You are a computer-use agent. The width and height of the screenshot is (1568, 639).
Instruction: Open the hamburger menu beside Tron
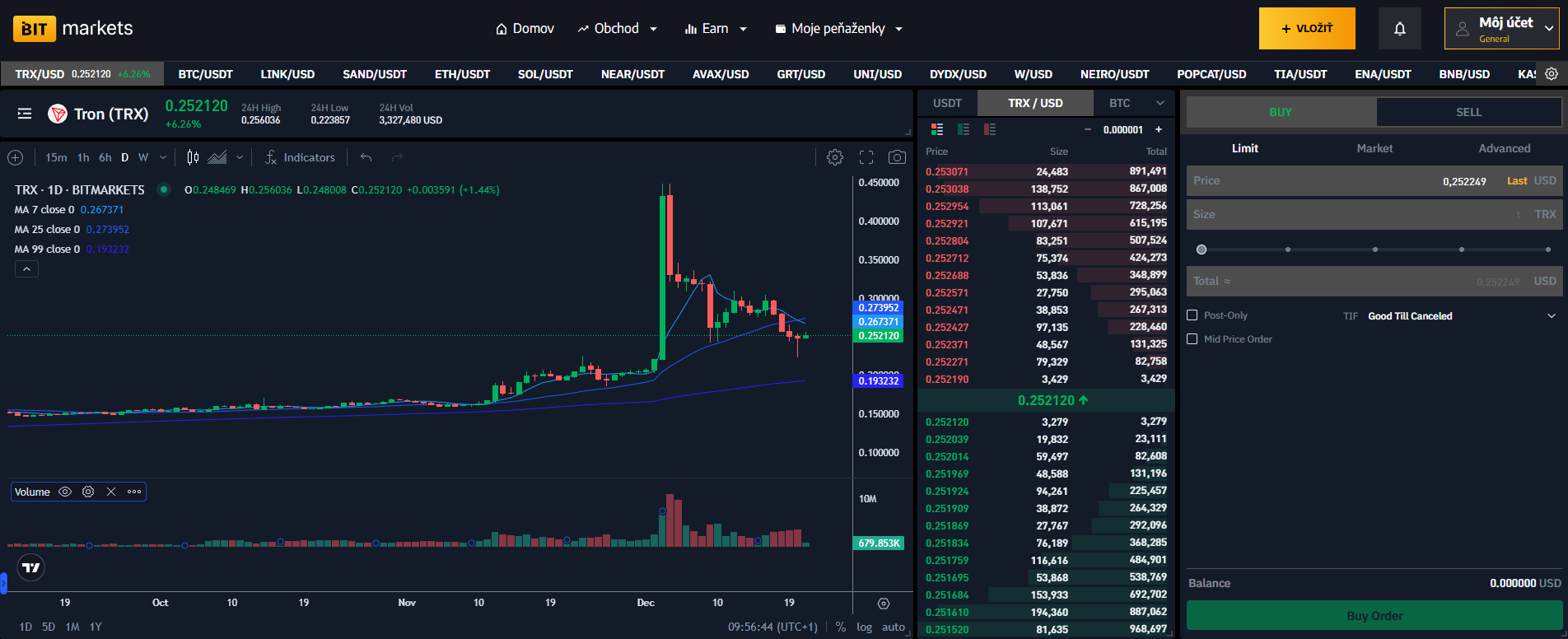click(25, 114)
